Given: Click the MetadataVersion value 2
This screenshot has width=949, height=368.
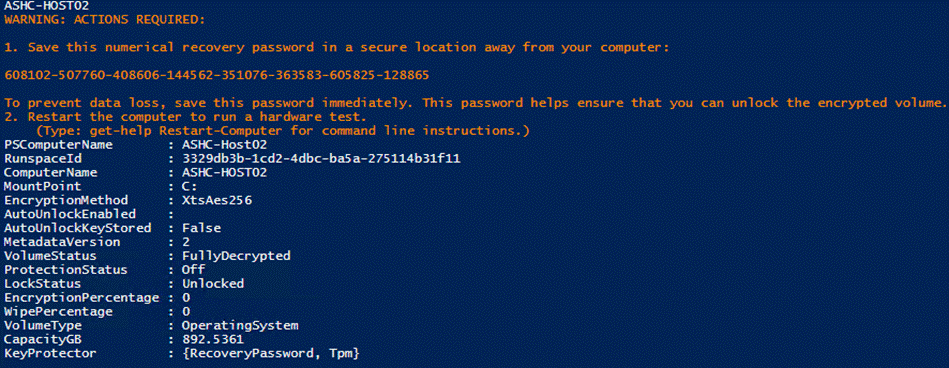Looking at the screenshot, I should point(186,242).
